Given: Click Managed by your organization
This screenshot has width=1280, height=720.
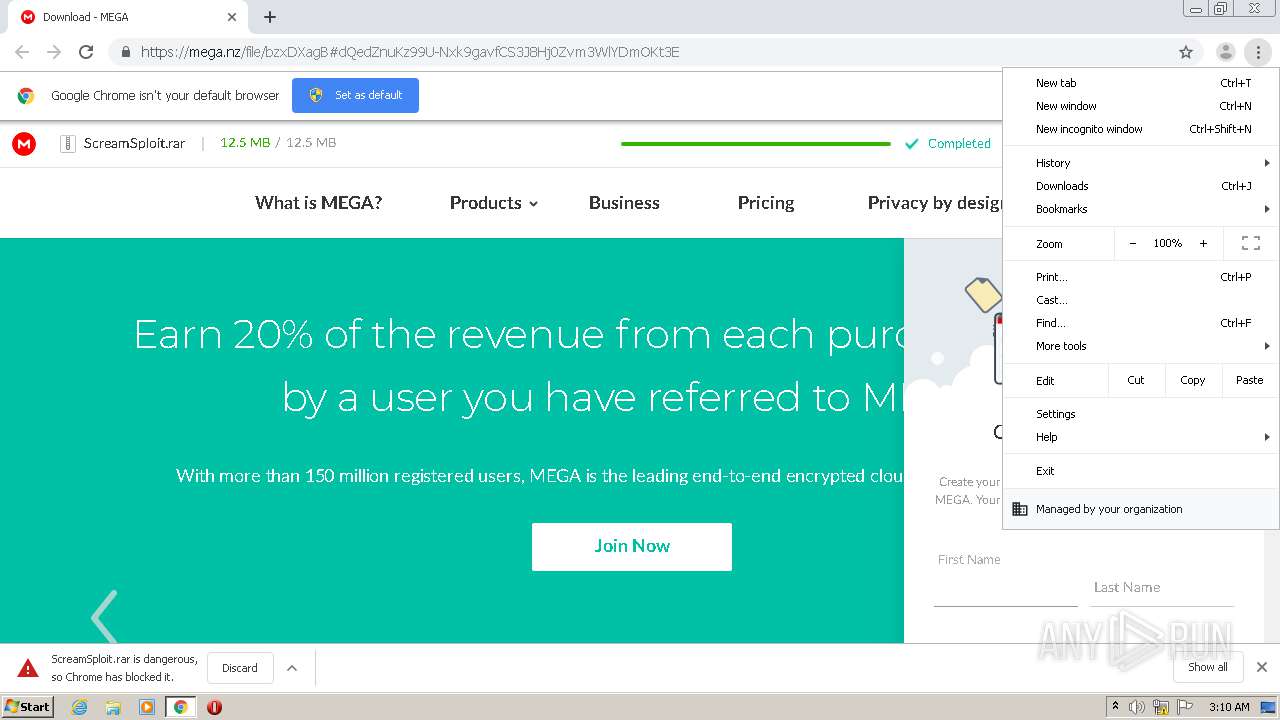Looking at the screenshot, I should click(x=1141, y=509).
